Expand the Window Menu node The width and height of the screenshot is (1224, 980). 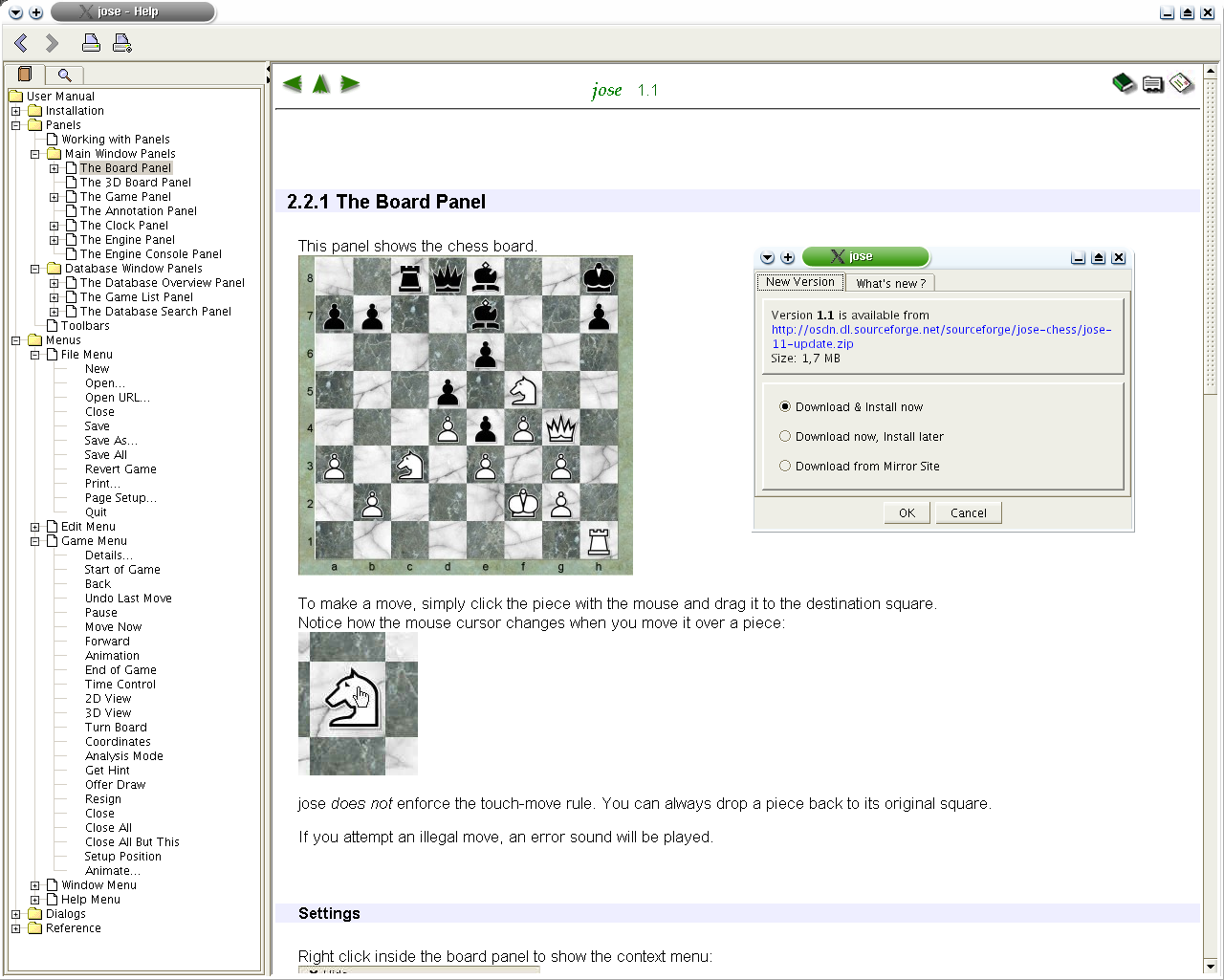tap(35, 885)
